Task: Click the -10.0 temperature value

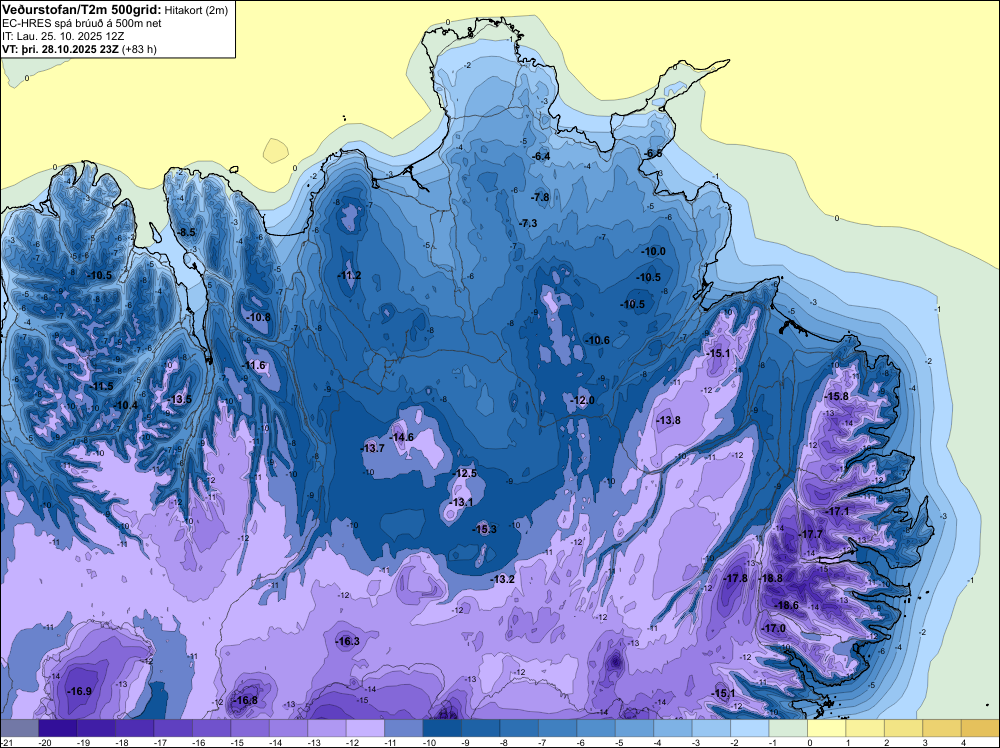Action: point(654,252)
